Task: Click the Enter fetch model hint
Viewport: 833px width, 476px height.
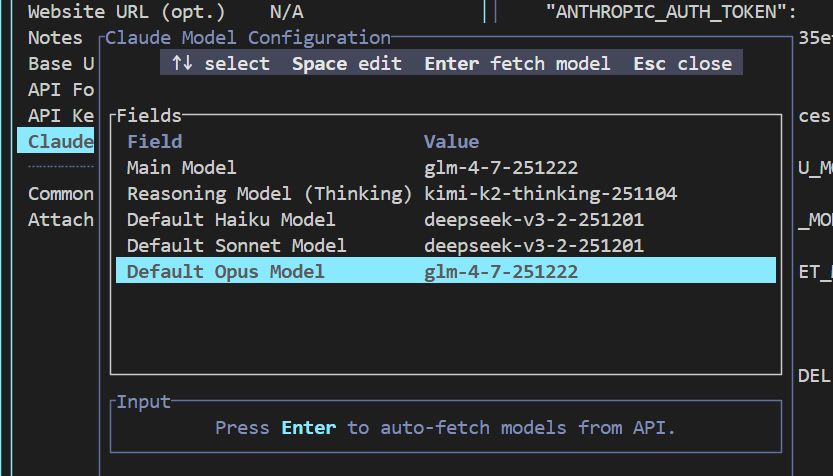Action: point(517,64)
